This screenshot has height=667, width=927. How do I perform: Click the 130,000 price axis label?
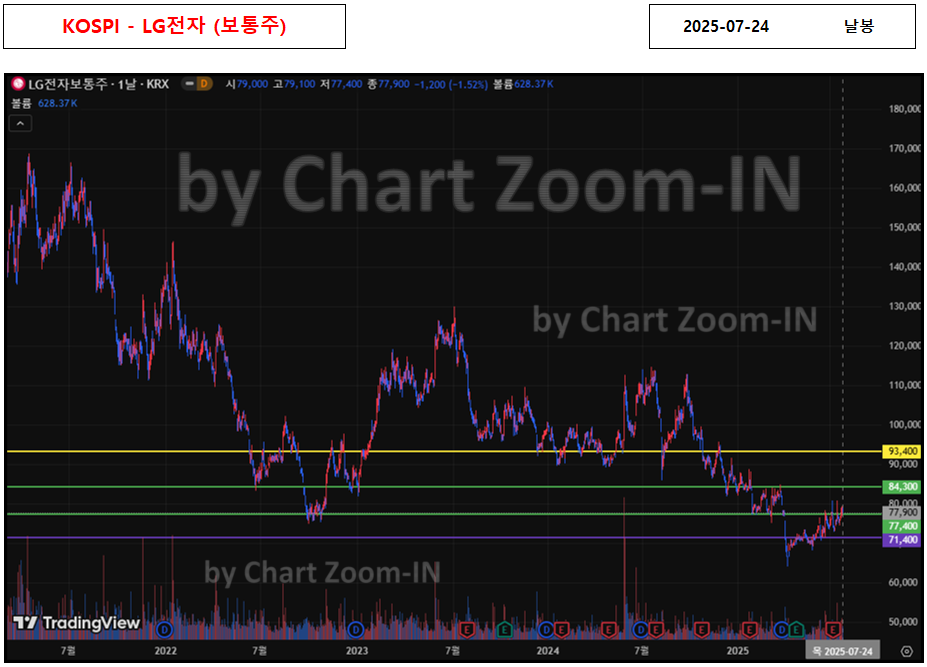905,306
